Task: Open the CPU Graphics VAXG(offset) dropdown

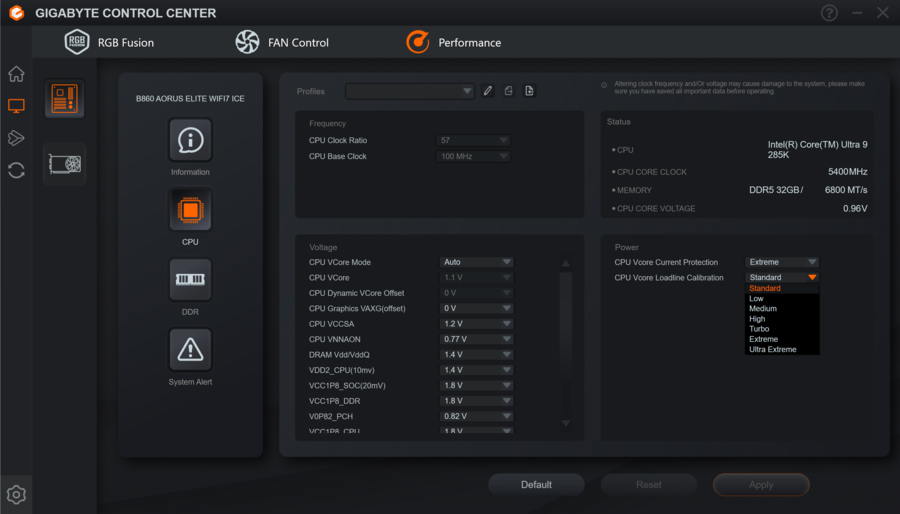Action: pos(476,309)
